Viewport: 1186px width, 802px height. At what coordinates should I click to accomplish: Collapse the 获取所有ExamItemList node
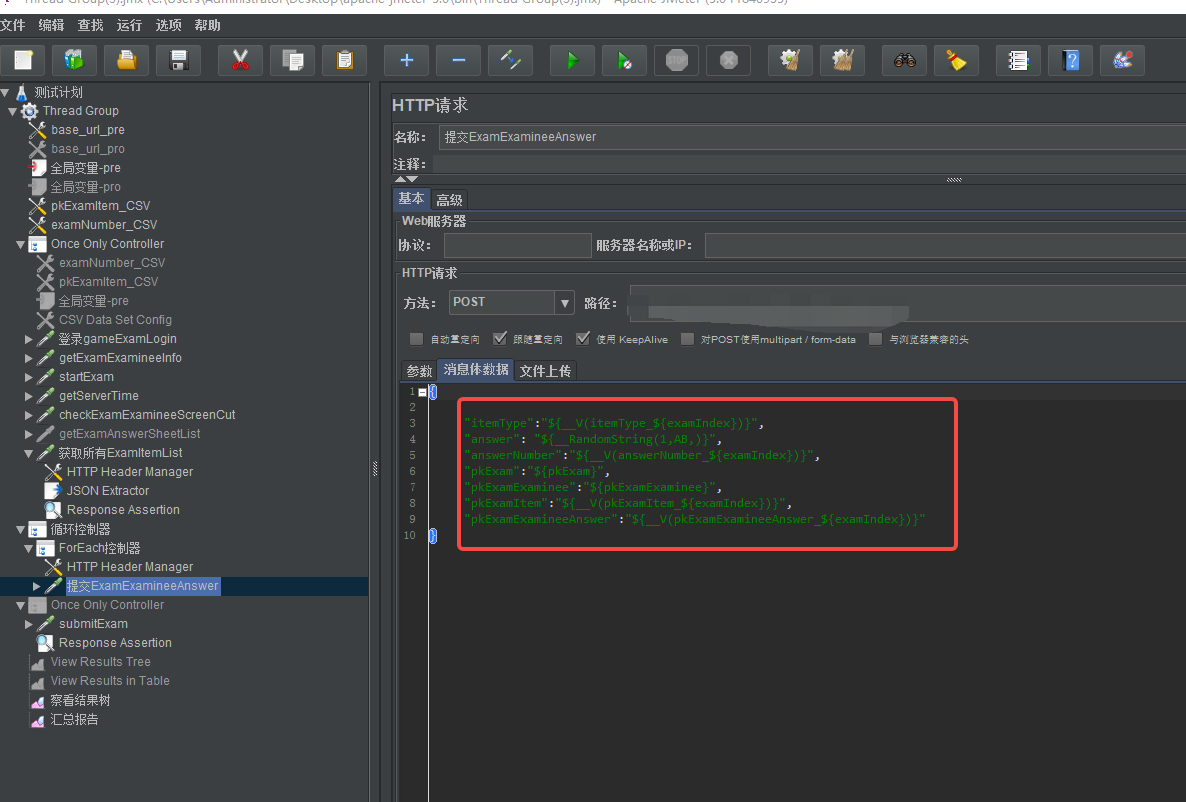pyautogui.click(x=29, y=453)
